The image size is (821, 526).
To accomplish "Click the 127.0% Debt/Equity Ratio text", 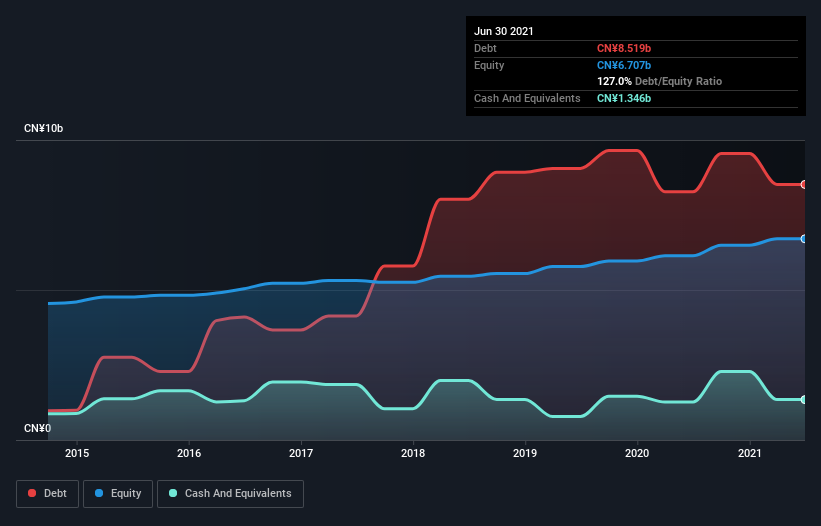I will [660, 81].
